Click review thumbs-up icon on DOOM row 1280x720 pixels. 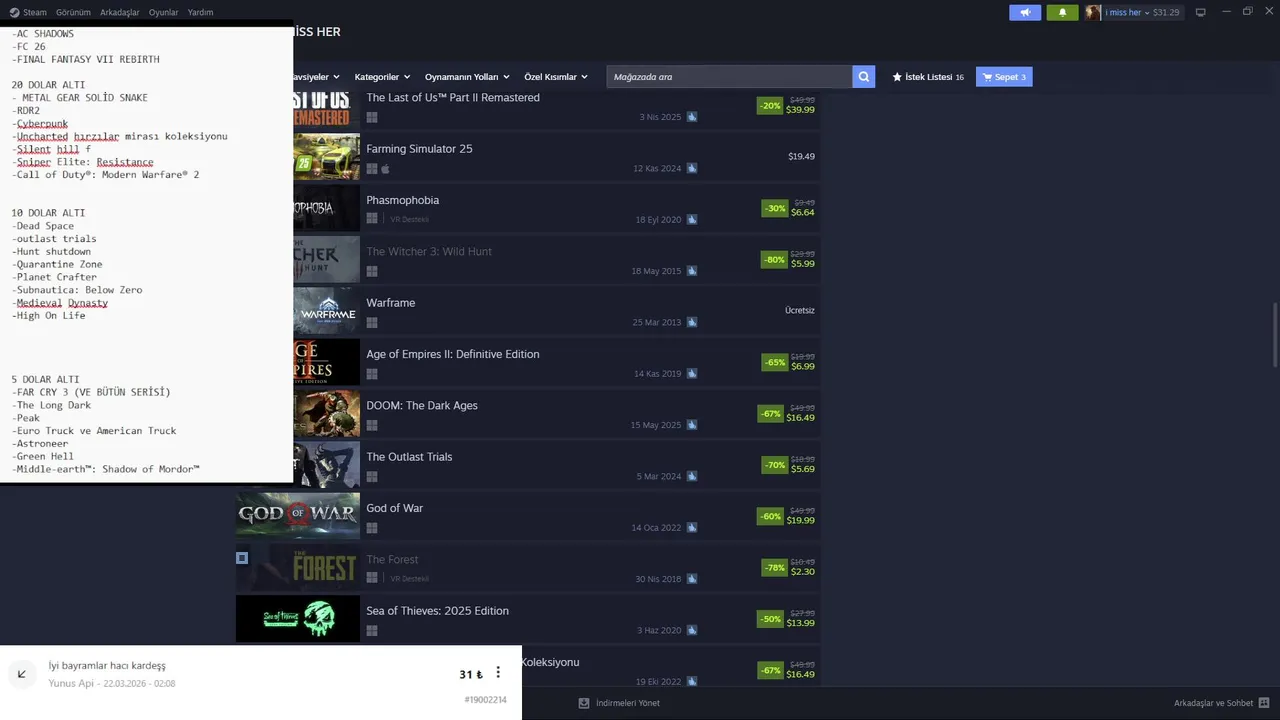[692, 425]
